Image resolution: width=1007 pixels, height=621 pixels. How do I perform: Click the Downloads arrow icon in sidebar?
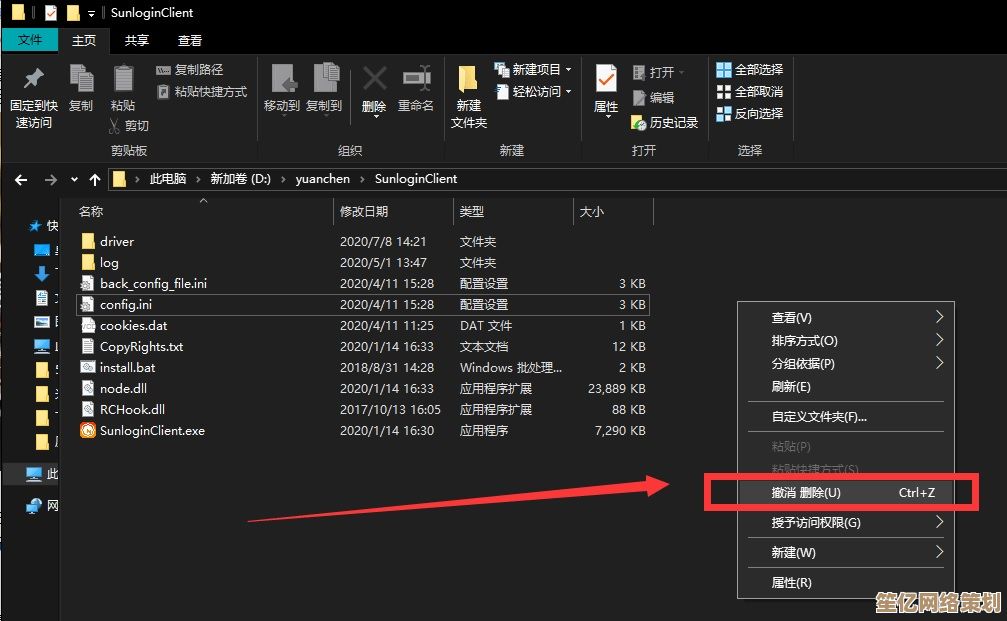pyautogui.click(x=42, y=274)
